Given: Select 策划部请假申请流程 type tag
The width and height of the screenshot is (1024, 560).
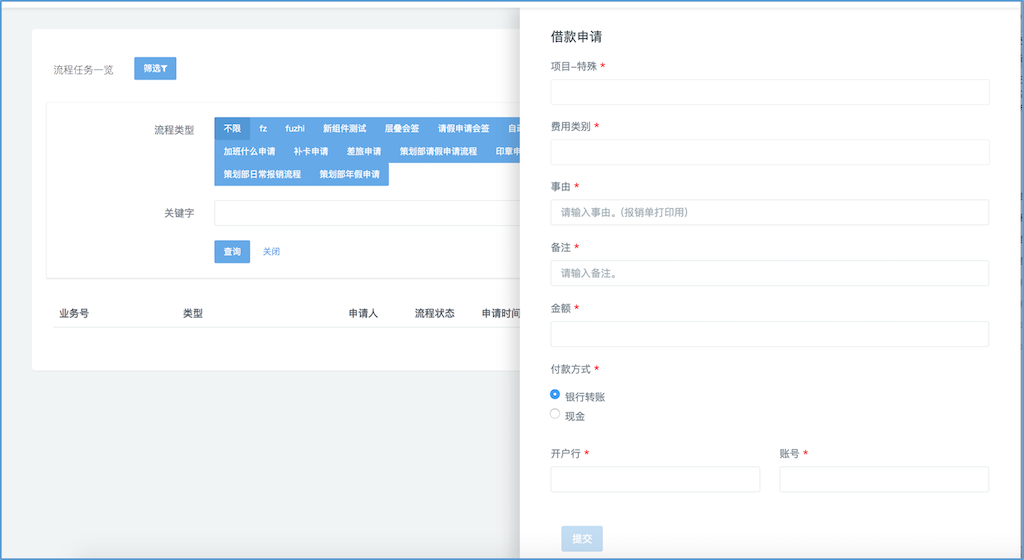Looking at the screenshot, I should tap(438, 151).
